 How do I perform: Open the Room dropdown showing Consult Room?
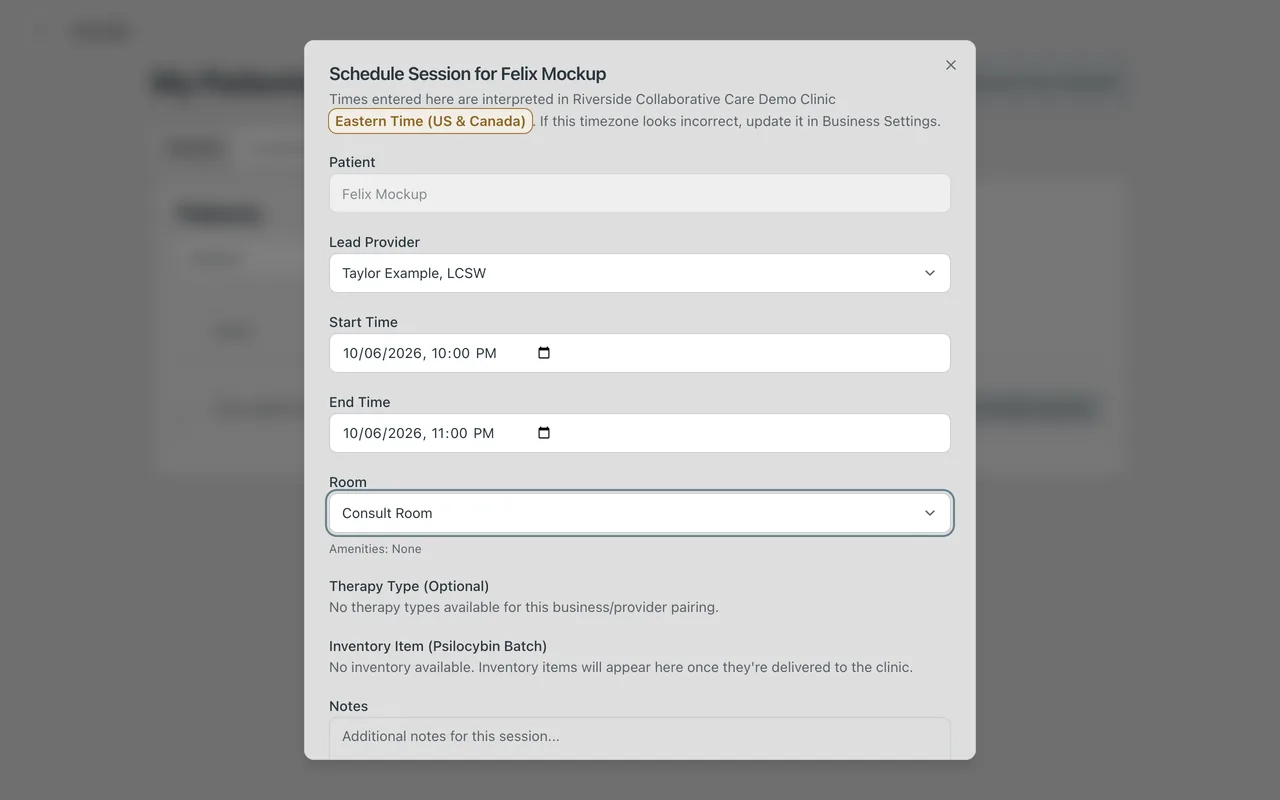640,513
